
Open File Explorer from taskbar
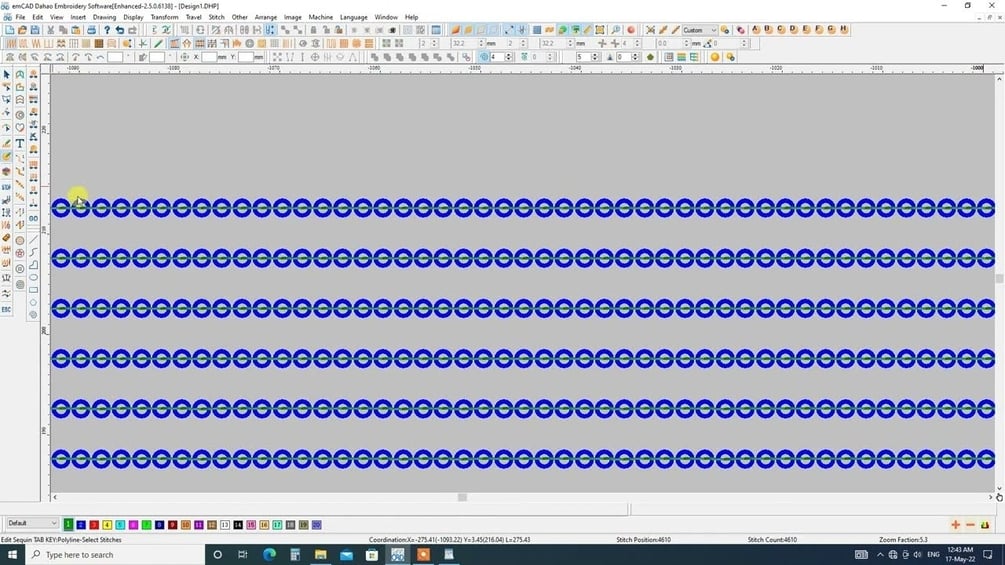[320, 554]
